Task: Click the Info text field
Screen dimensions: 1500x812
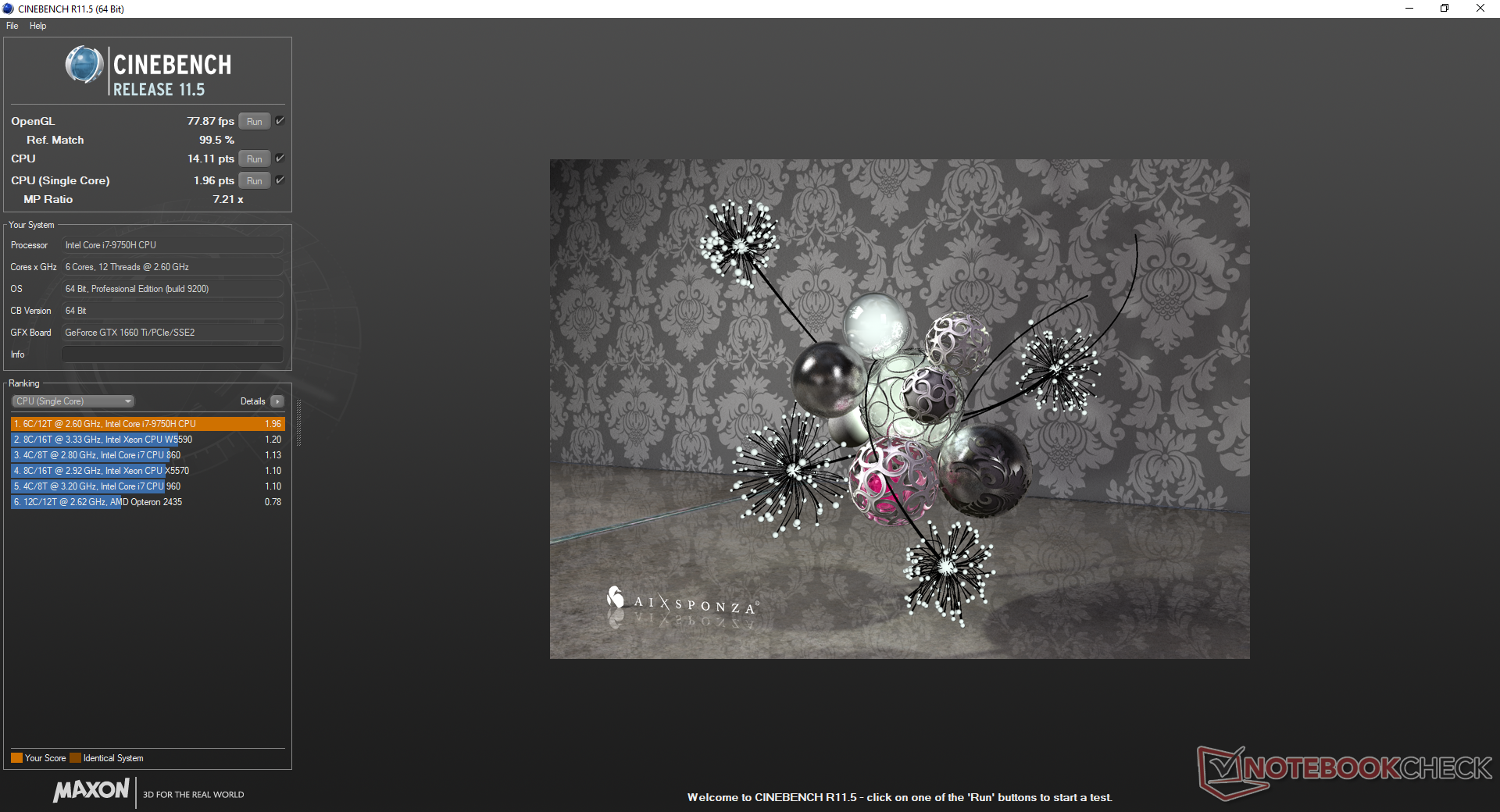Action: pos(172,354)
